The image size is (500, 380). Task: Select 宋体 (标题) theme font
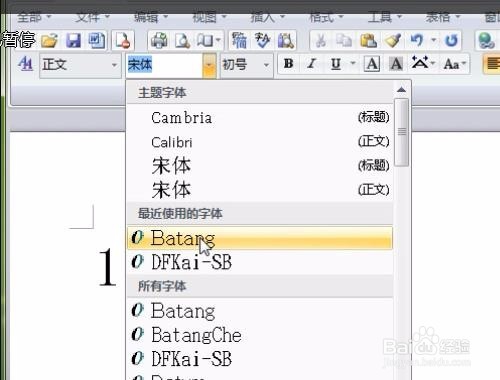coord(260,165)
